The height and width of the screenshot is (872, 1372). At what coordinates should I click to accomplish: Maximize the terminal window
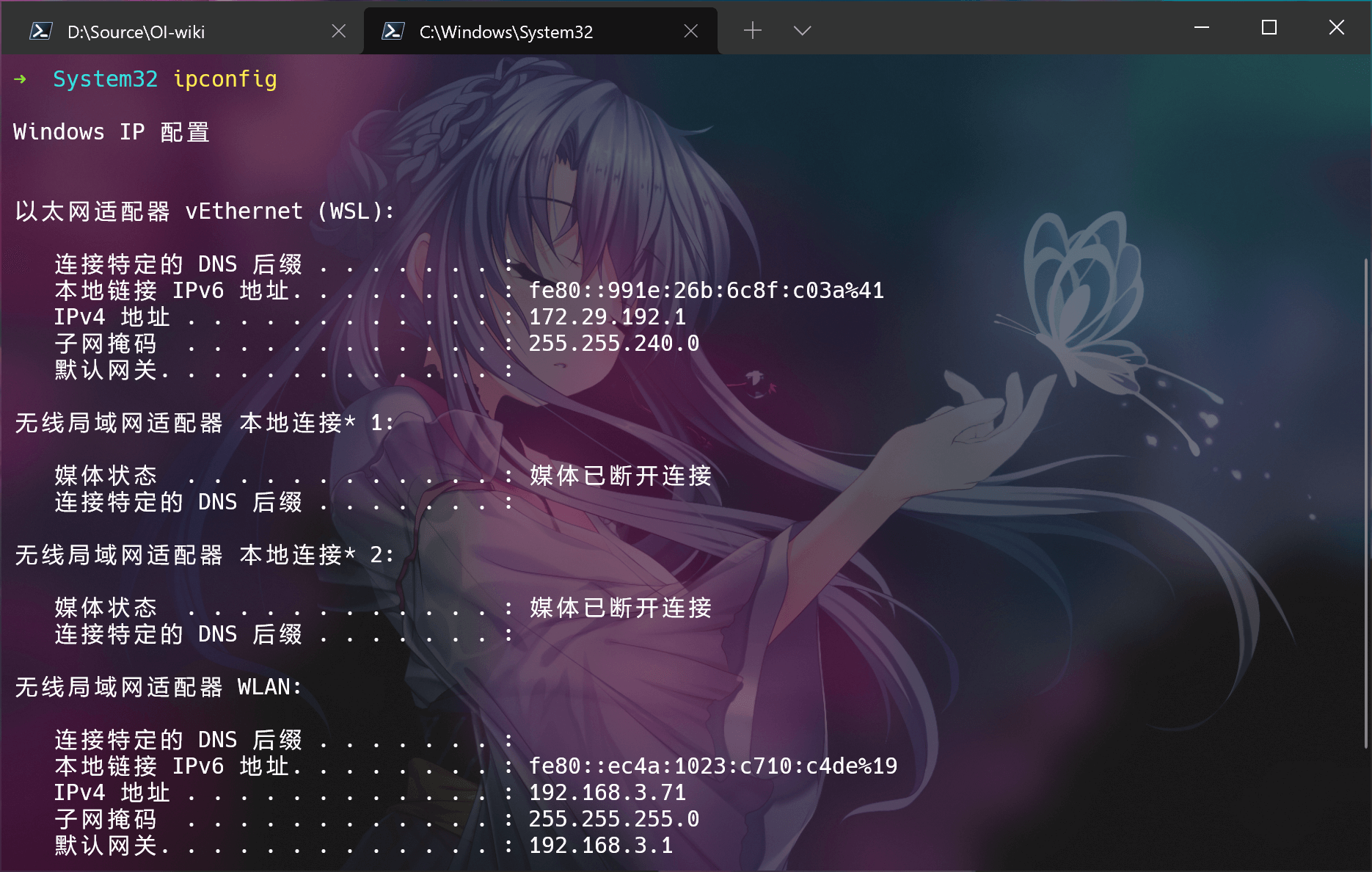coord(1269,28)
